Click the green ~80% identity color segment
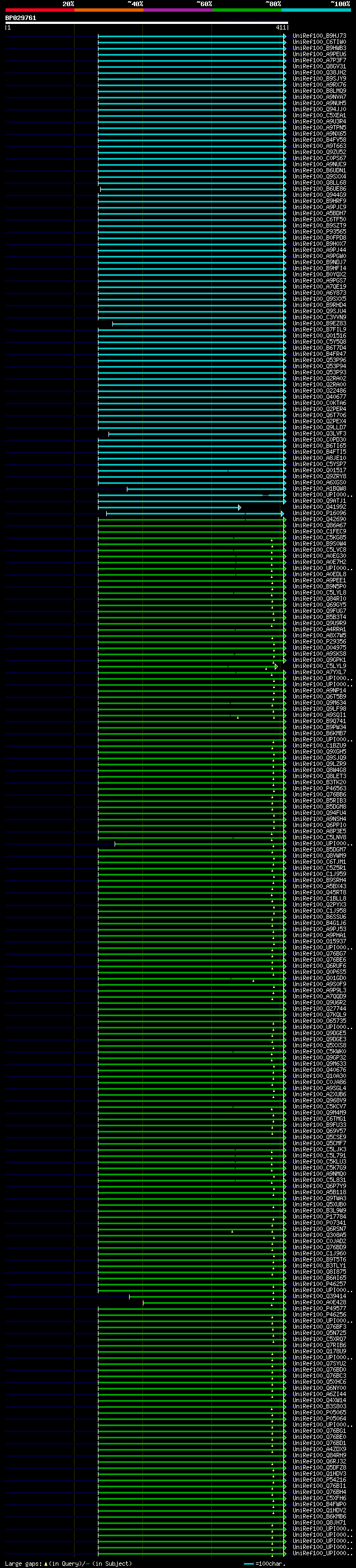Screen dimensions: 356x1568 pos(247,10)
